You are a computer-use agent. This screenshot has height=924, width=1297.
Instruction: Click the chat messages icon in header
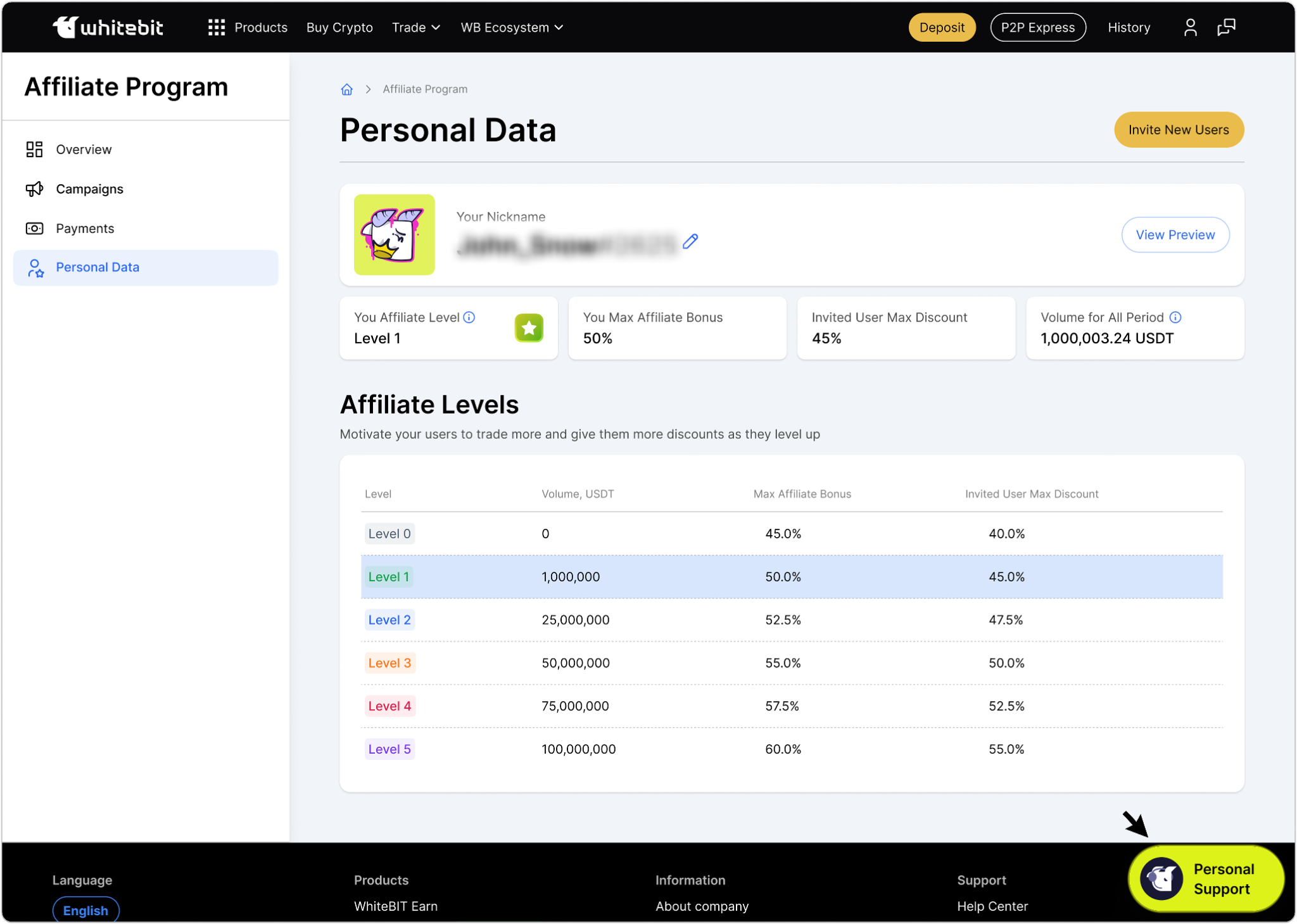[1226, 27]
